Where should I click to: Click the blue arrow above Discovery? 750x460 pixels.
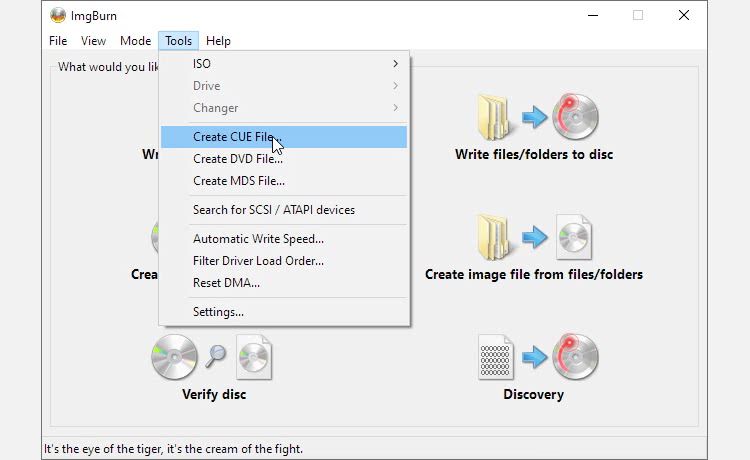point(534,357)
